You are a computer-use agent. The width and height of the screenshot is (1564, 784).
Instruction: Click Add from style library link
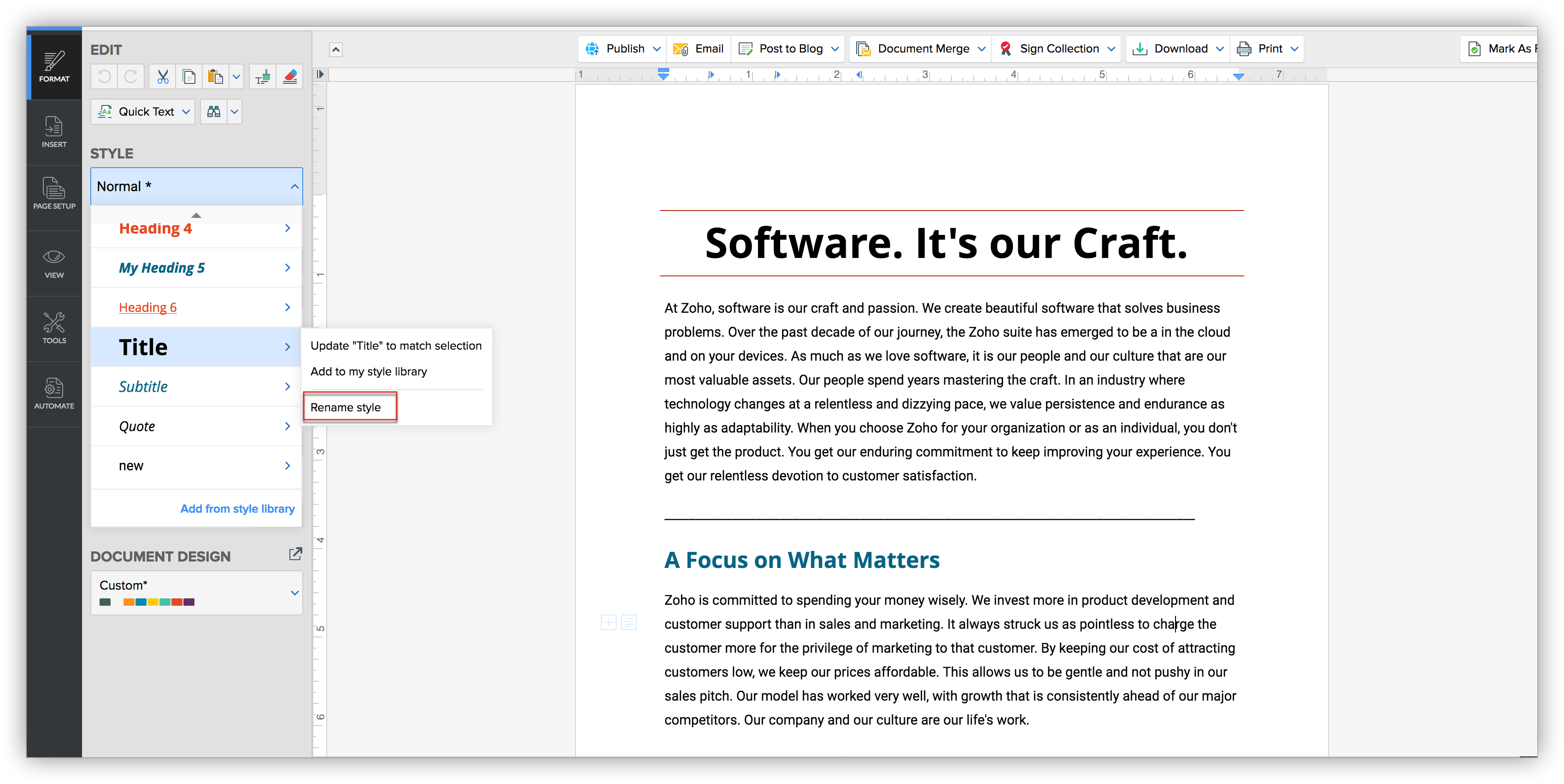237,509
